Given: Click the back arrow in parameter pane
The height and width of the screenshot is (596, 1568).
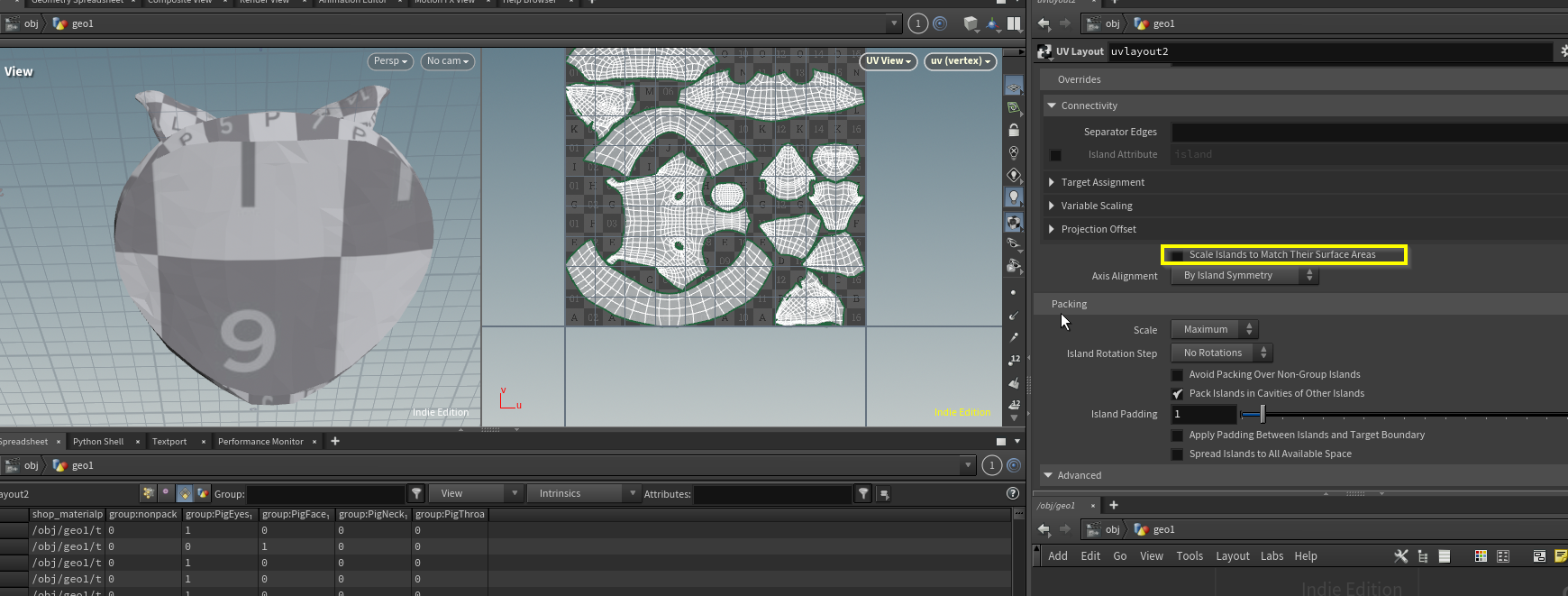Looking at the screenshot, I should 1044,24.
